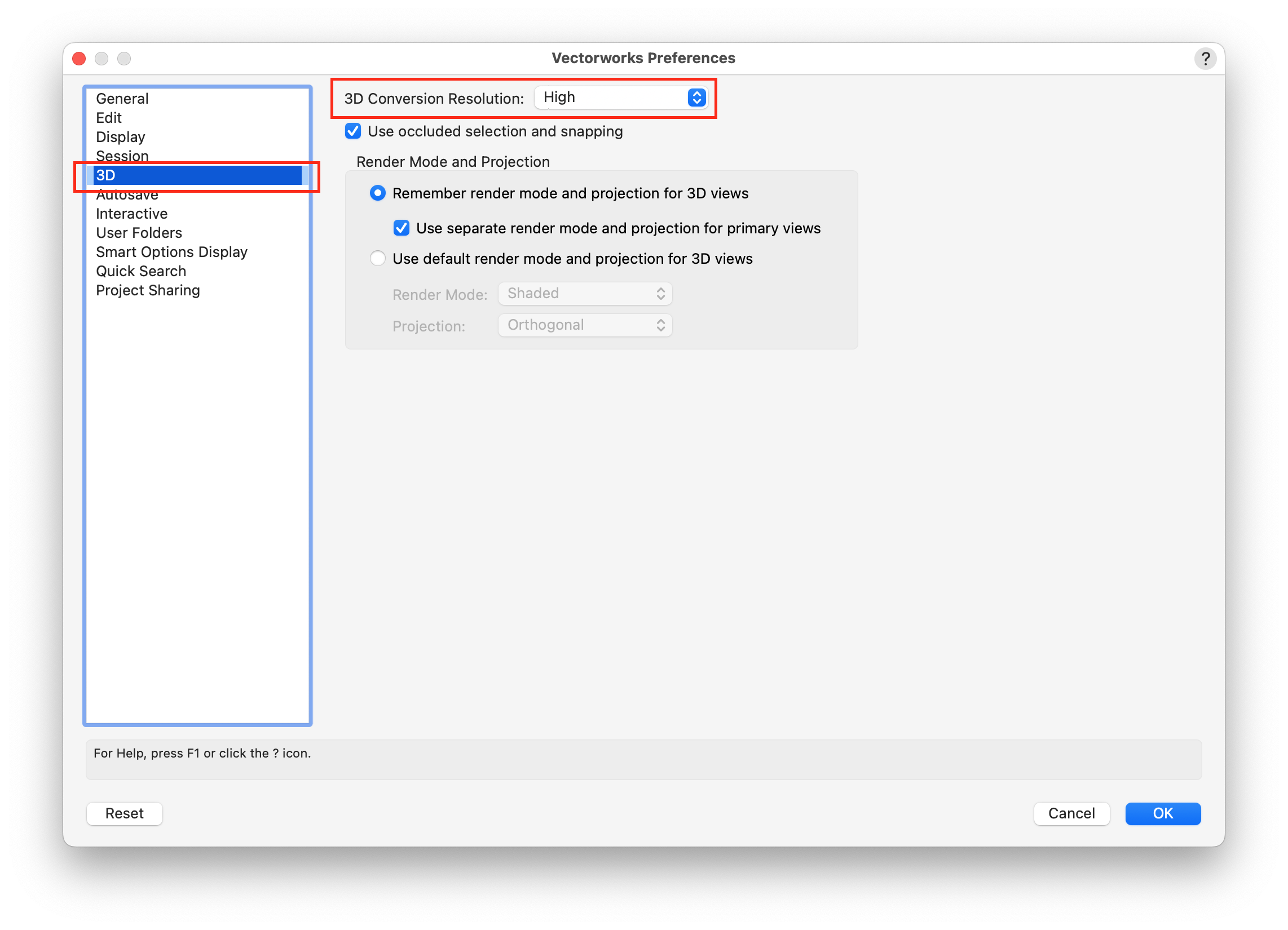Toggle occluded selection and snapping checkbox

[353, 131]
